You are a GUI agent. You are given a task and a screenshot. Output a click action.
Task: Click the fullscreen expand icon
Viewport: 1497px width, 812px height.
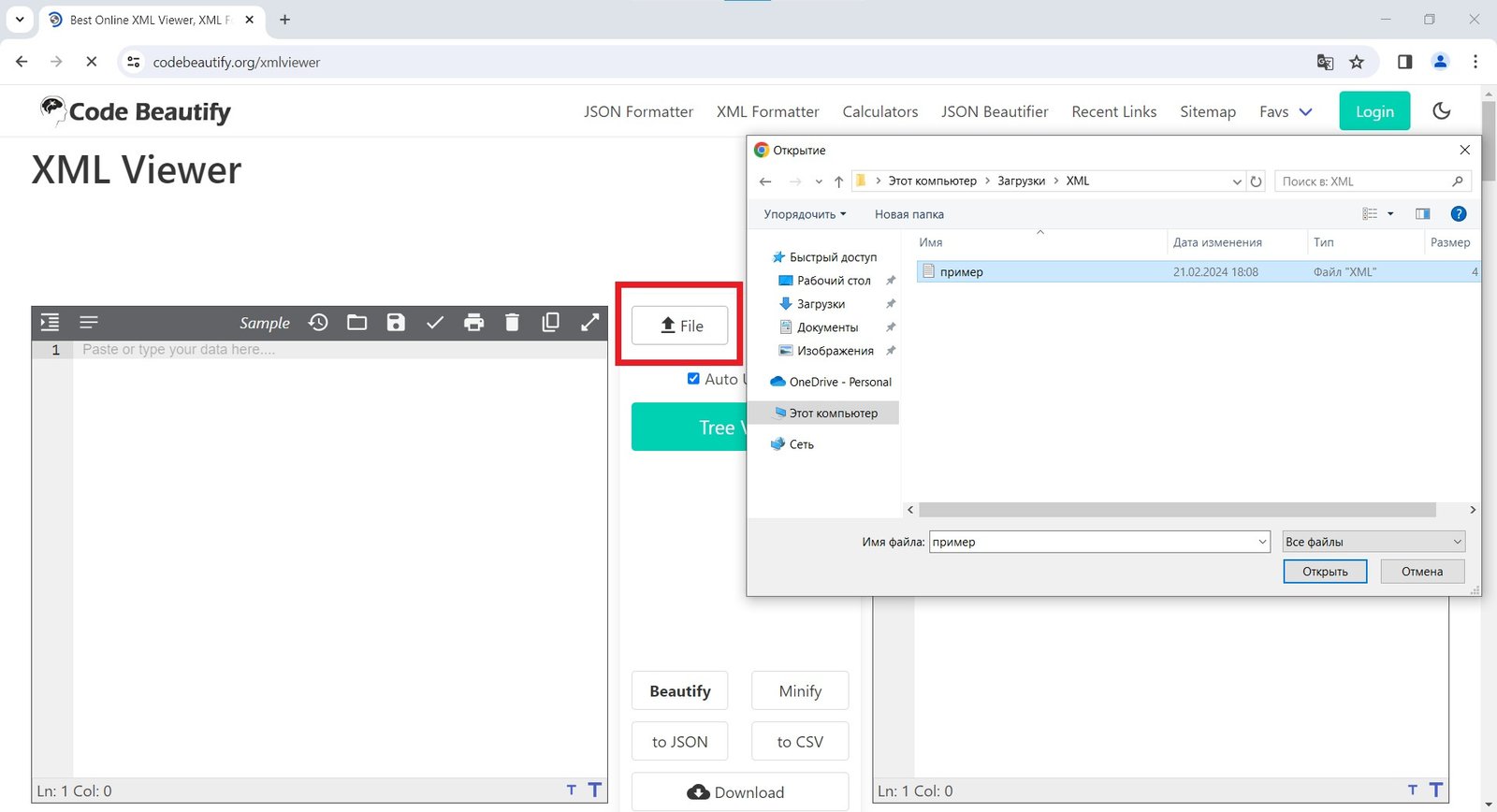589,323
